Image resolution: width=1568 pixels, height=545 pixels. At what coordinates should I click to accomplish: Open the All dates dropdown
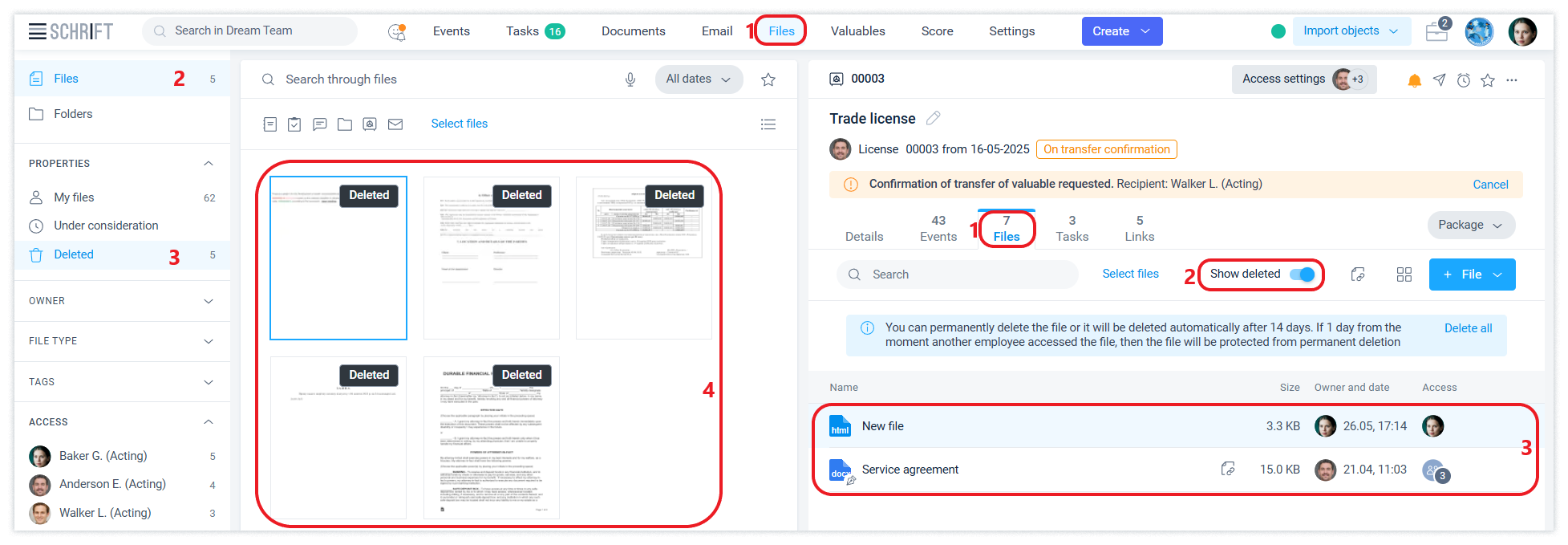[x=698, y=79]
